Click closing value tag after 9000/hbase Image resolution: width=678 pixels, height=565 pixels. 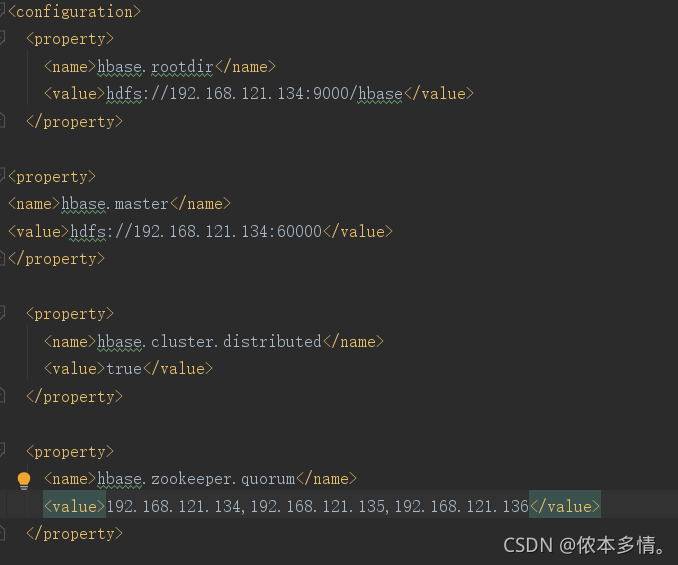[438, 94]
